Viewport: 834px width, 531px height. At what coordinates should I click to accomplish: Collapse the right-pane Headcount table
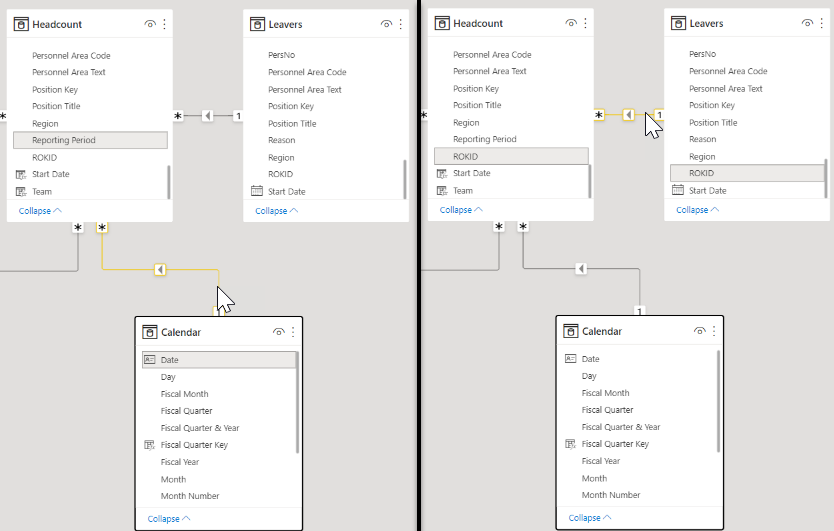(461, 210)
